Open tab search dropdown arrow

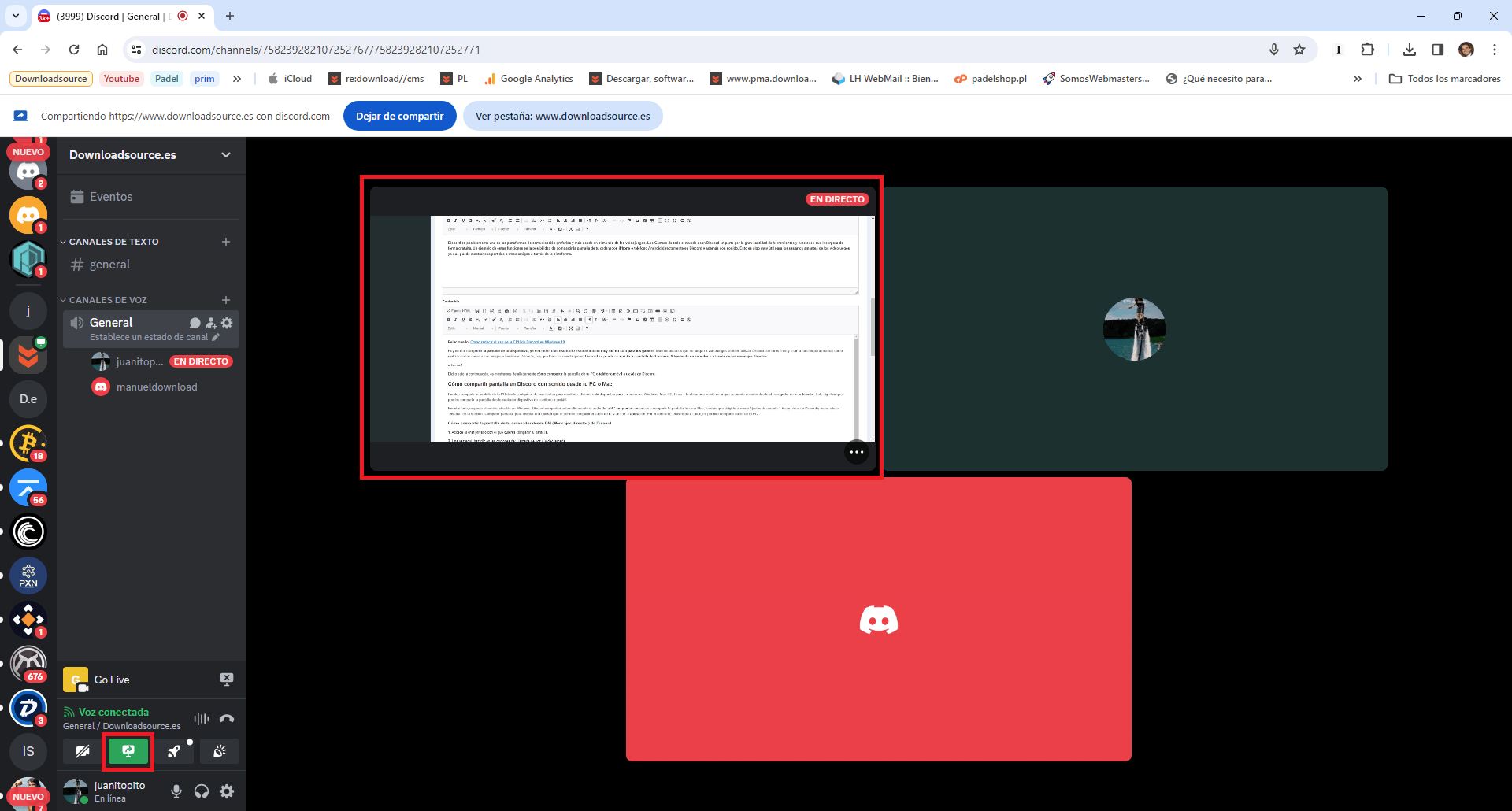coord(16,16)
